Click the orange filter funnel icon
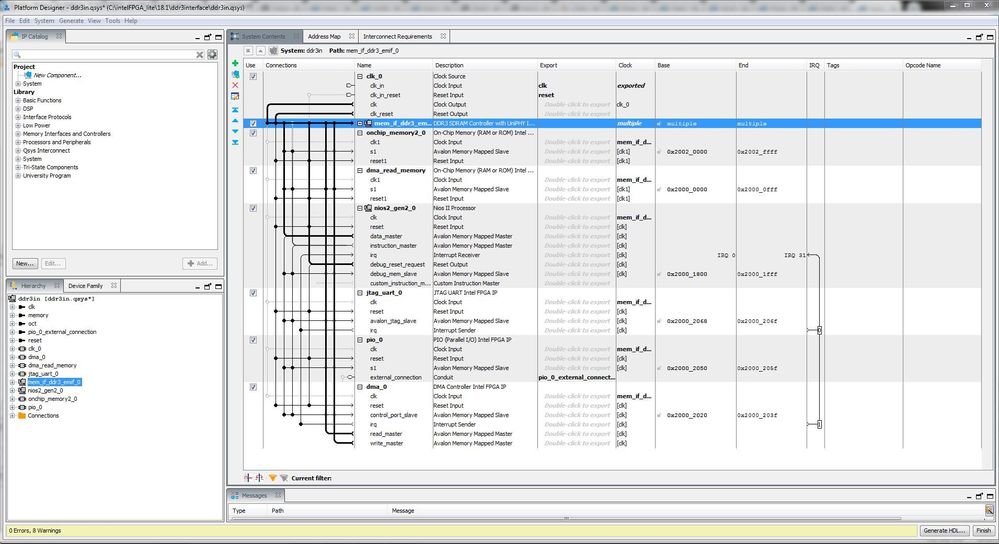The width and height of the screenshot is (999, 544). click(272, 478)
